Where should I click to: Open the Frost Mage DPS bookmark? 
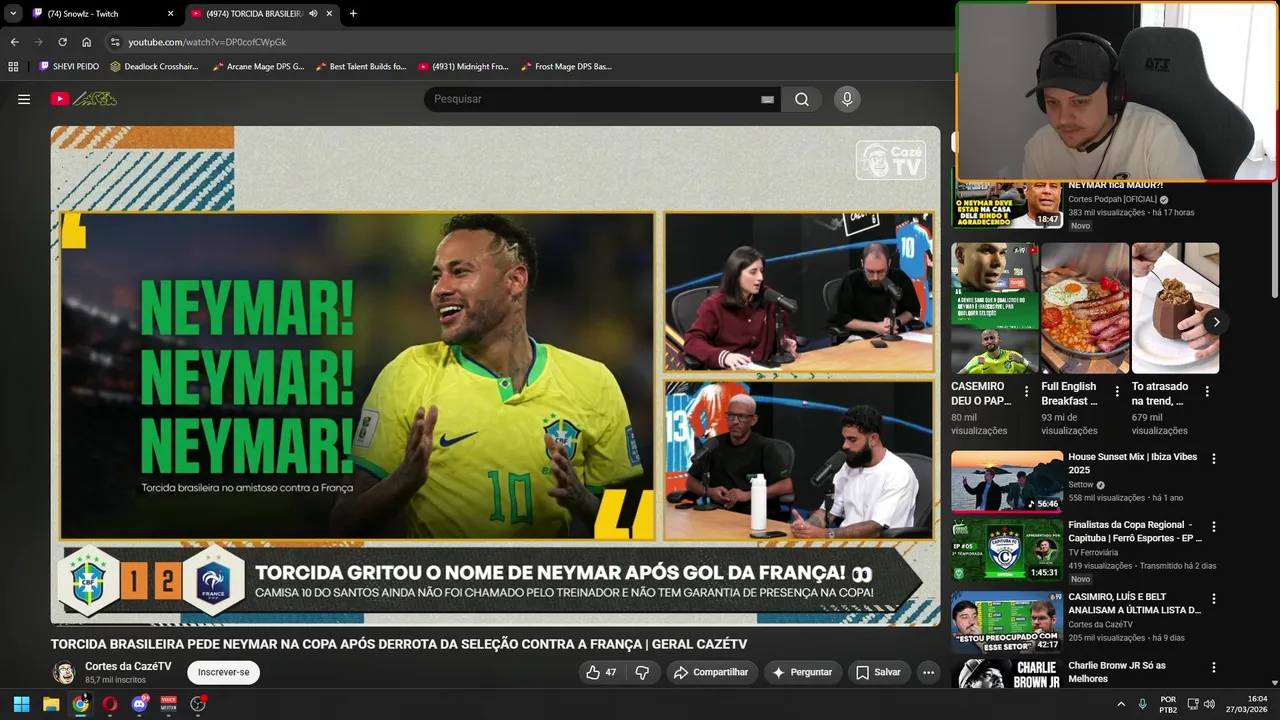tap(567, 67)
